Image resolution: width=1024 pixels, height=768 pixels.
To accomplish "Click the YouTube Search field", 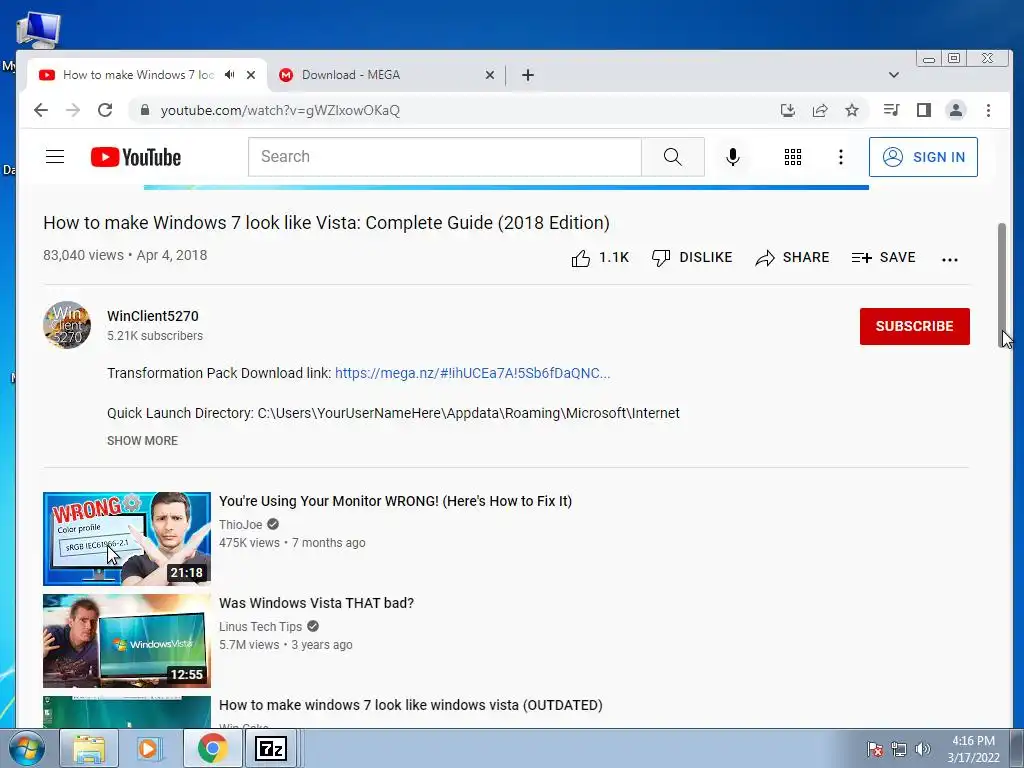I will pos(445,157).
